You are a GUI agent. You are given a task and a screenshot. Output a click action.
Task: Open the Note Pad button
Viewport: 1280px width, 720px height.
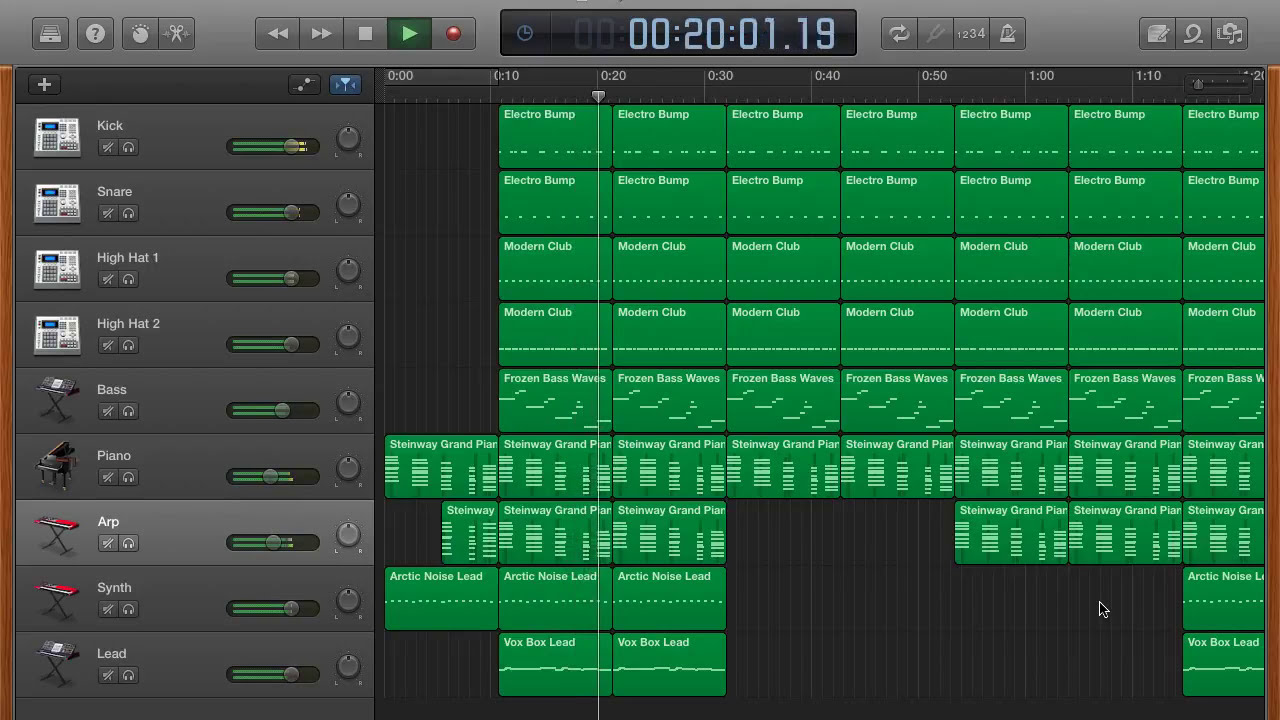coord(1158,34)
